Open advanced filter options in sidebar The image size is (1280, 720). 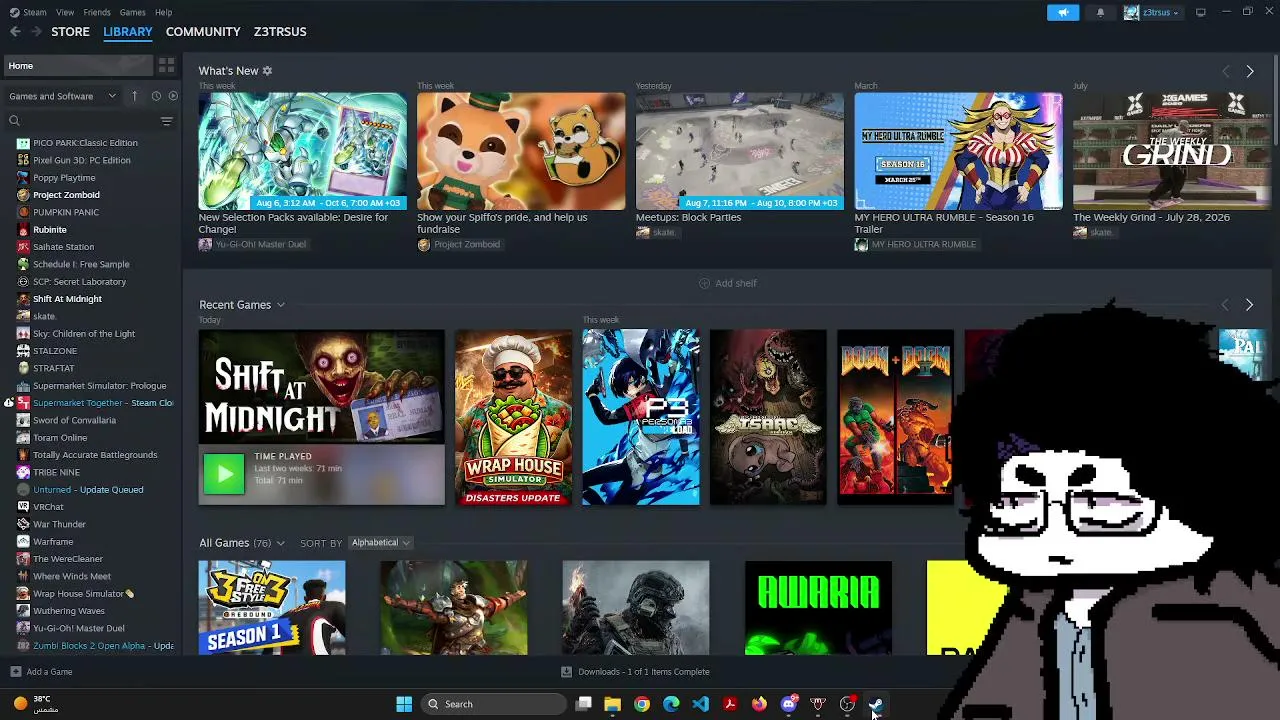167,121
